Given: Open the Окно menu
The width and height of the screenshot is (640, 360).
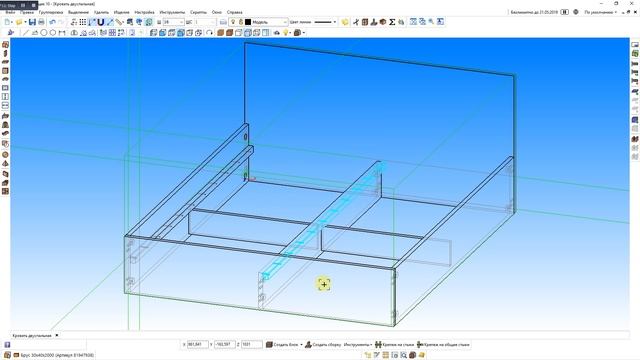Looking at the screenshot, I should (216, 12).
